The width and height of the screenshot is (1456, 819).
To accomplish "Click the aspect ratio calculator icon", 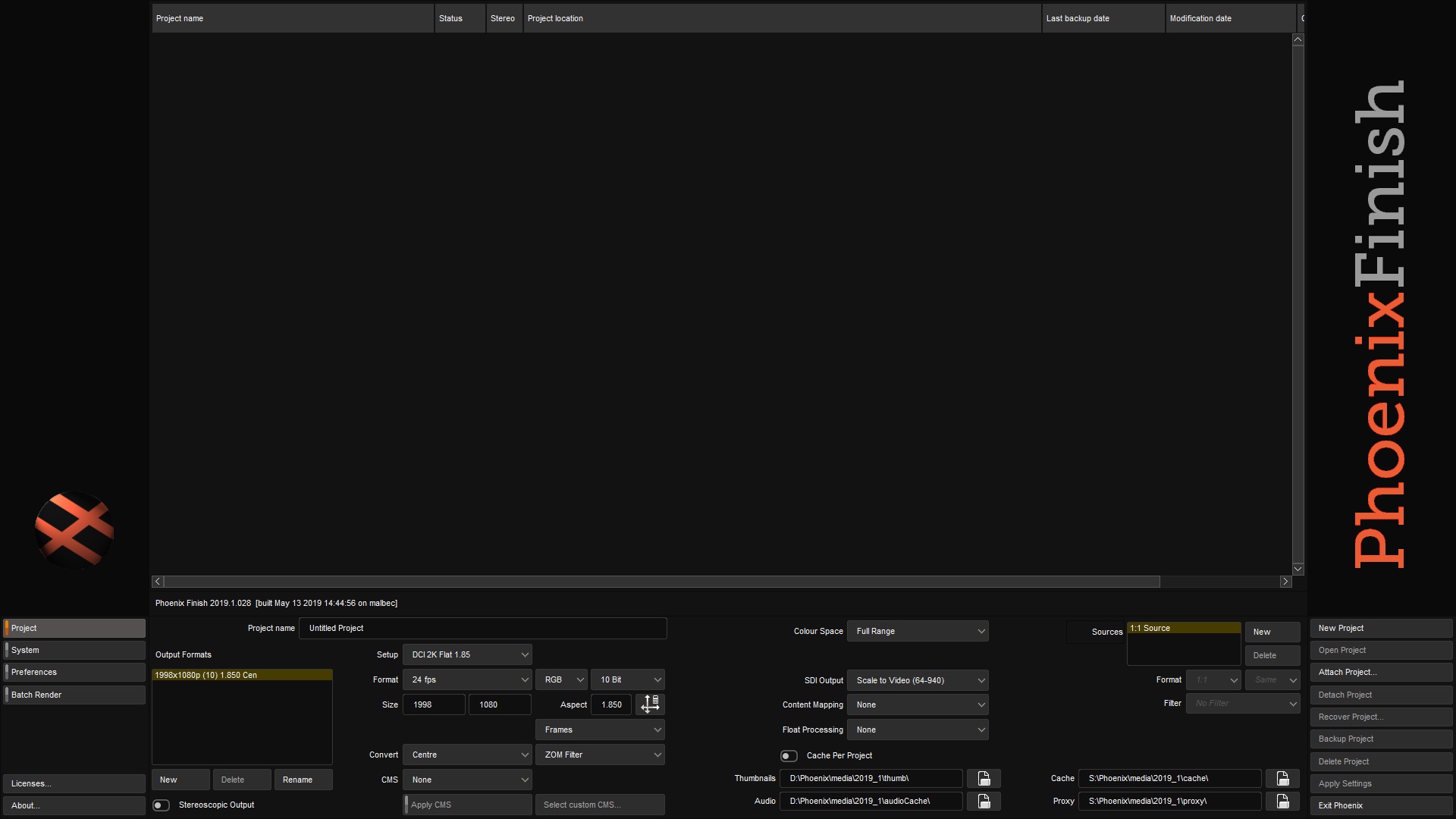I will coord(650,704).
